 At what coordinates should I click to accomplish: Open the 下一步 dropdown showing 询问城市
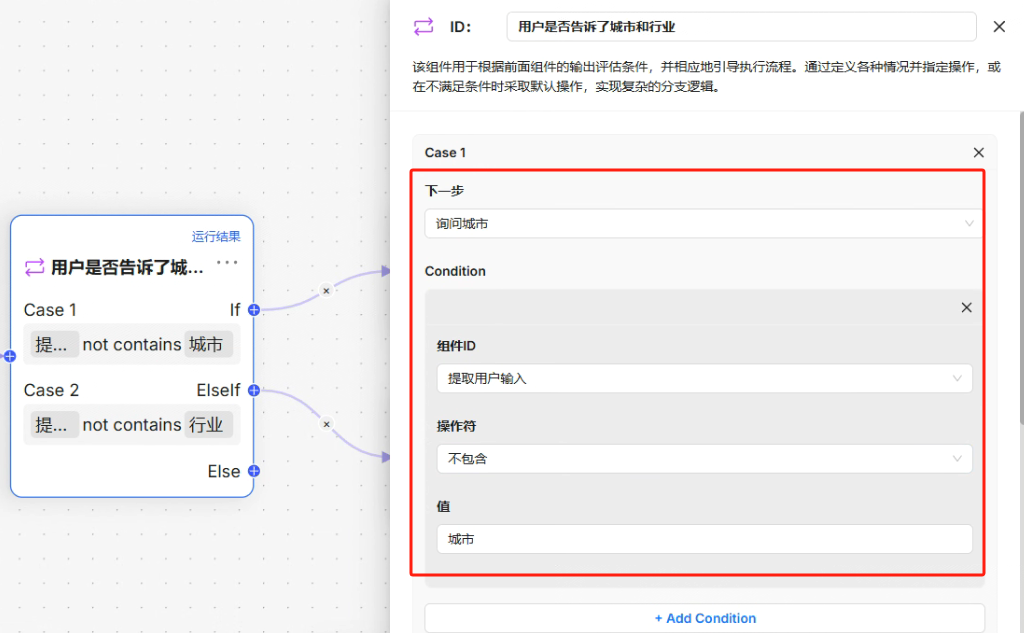point(703,224)
